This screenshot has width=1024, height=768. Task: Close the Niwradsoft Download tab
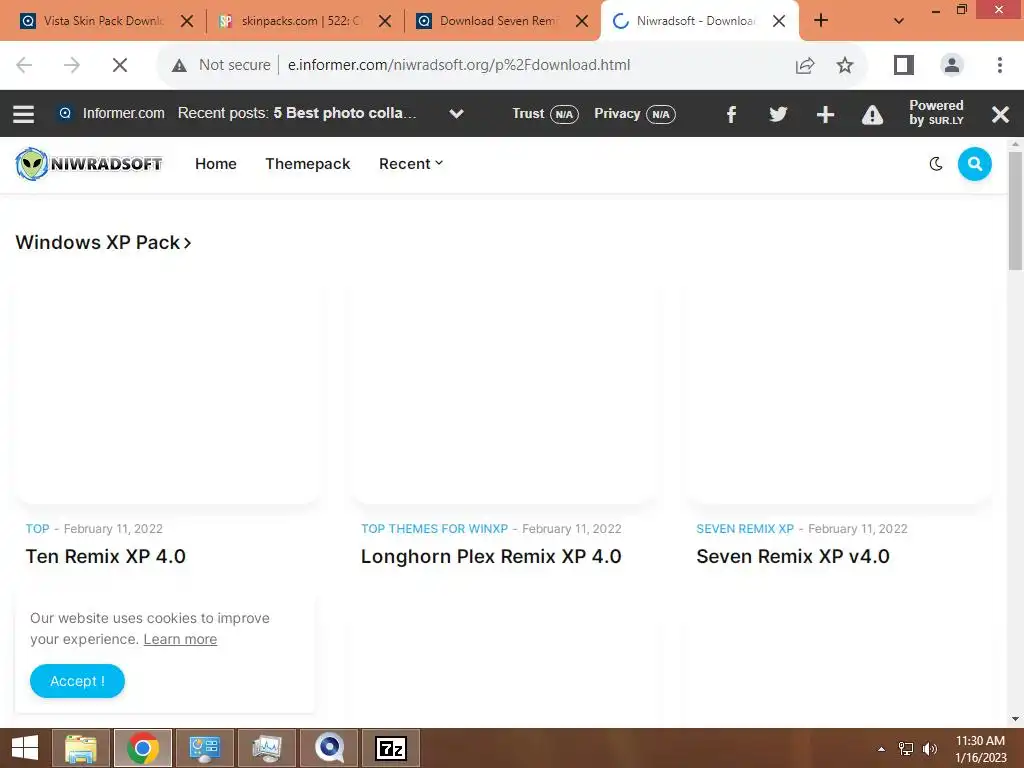778,21
